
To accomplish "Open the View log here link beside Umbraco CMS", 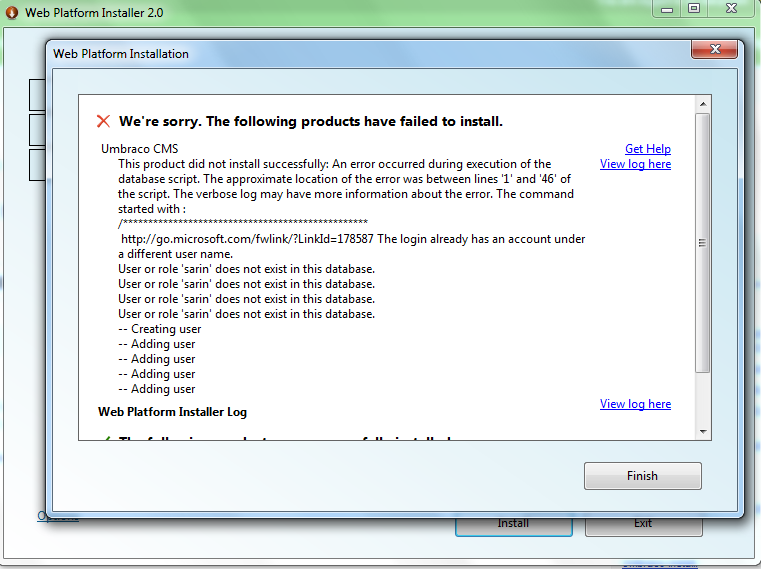I will 635,164.
